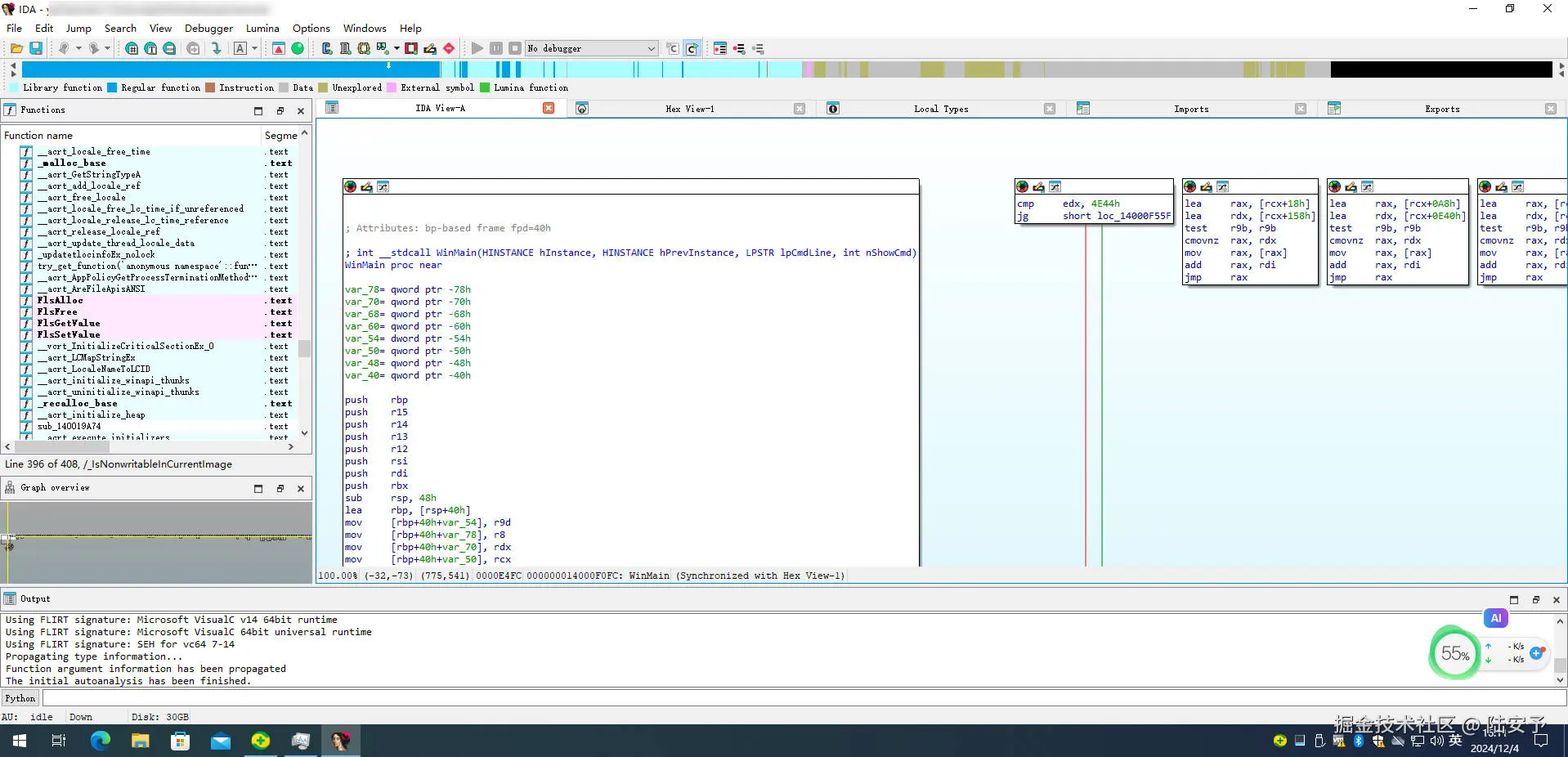Screen dimensions: 1568x757
Task: Click the green downward jump arrow icon
Action: (216, 49)
